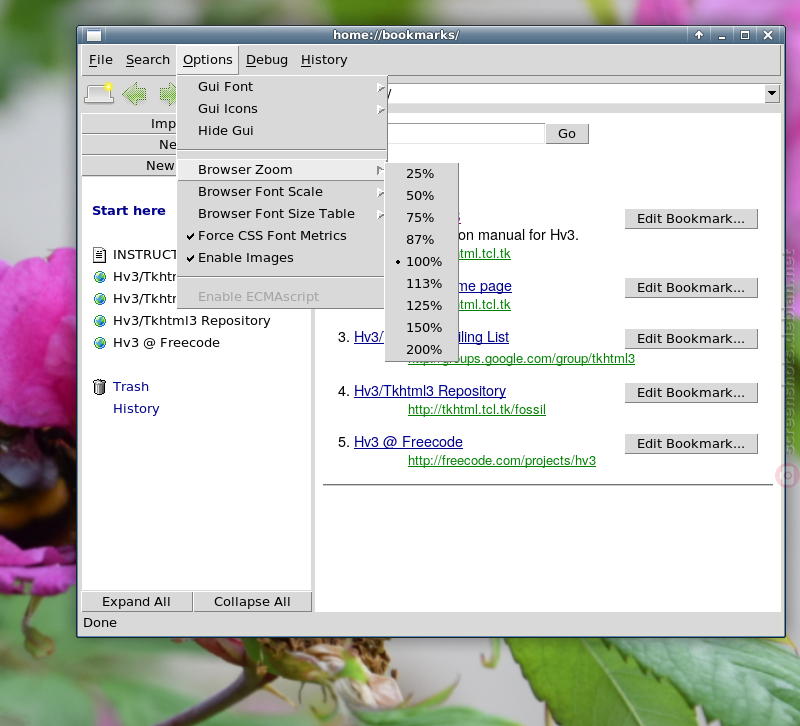Open Edit Bookmark for third bookmark (Mailing List)
Viewport: 800px width, 726px height.
coord(691,339)
